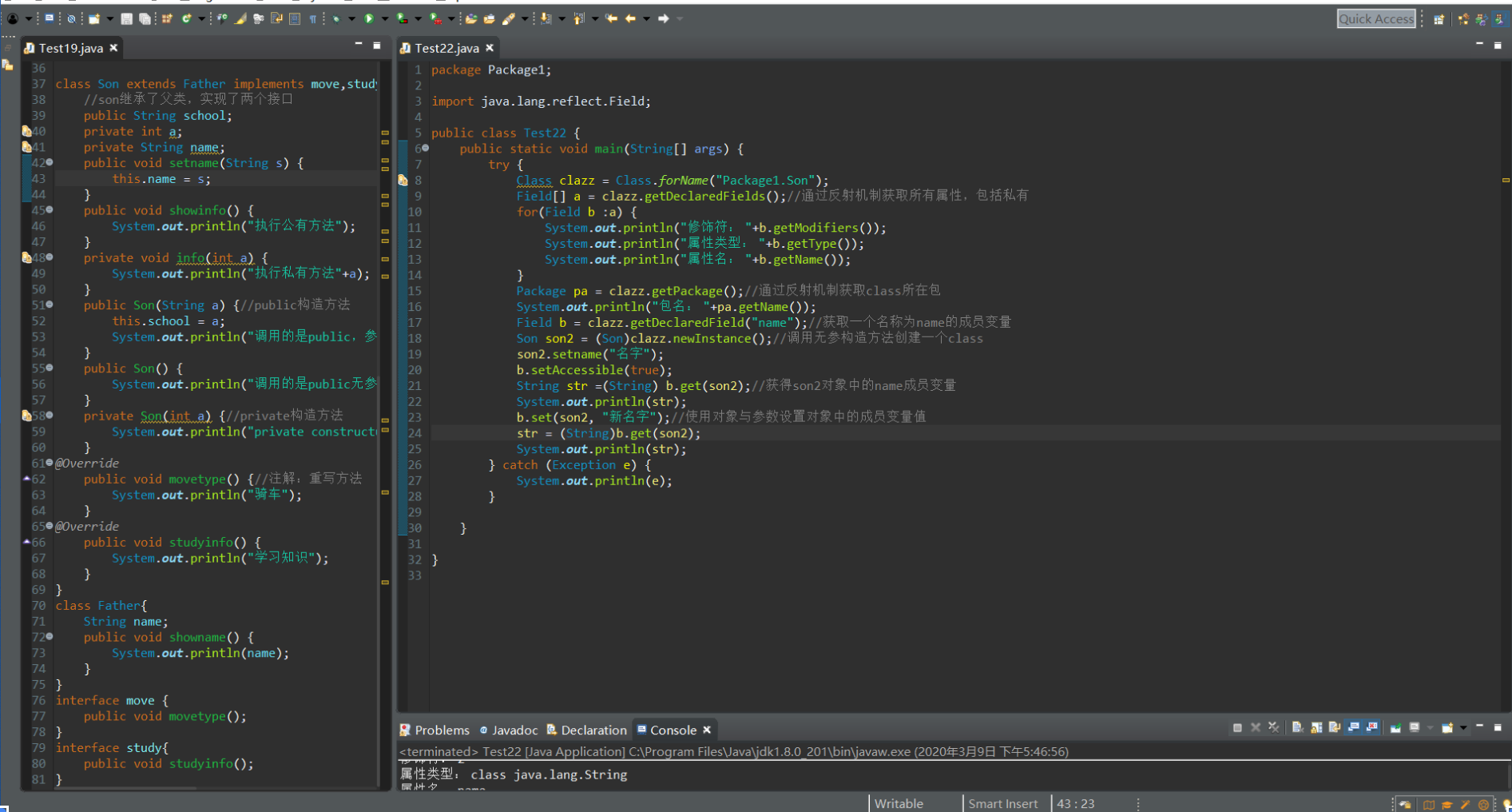Select the Test19.java editor tab
Screen dimensions: 1512x812
pyautogui.click(x=70, y=48)
